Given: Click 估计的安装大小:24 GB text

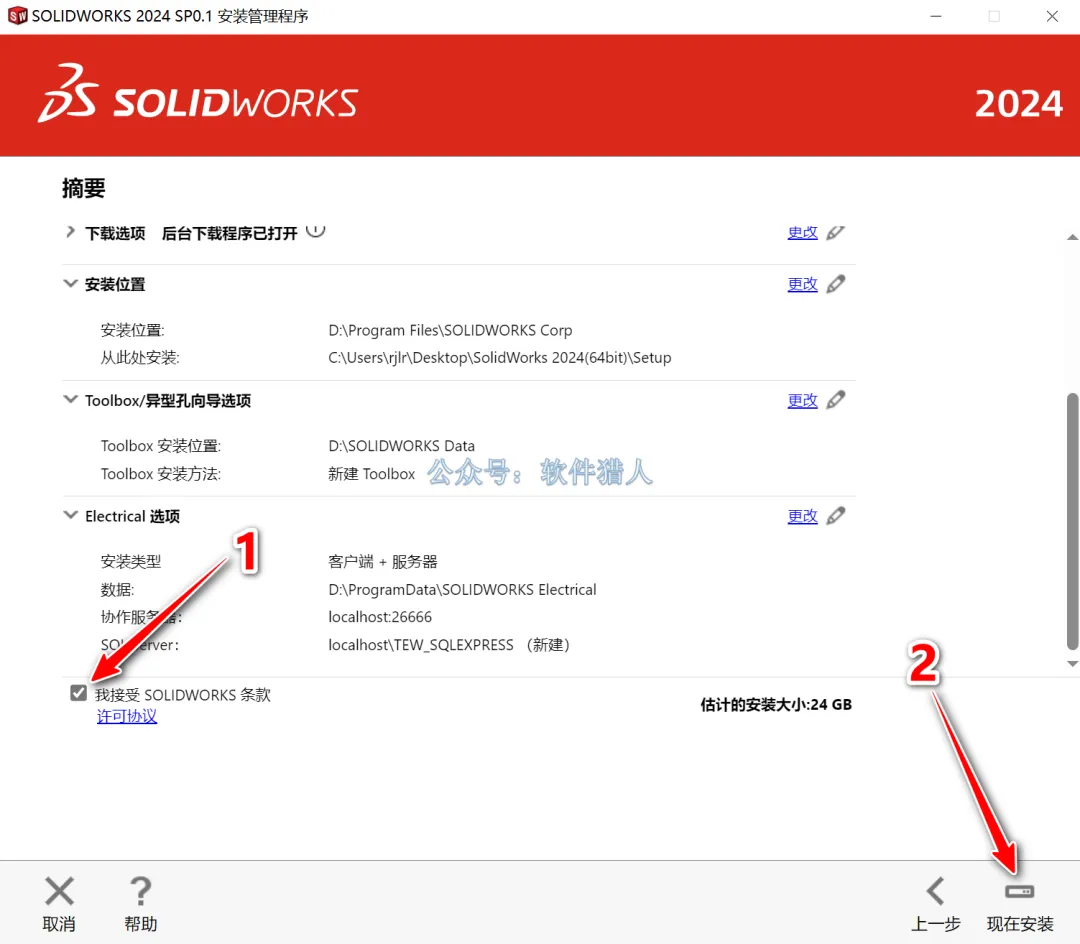Looking at the screenshot, I should (x=776, y=704).
